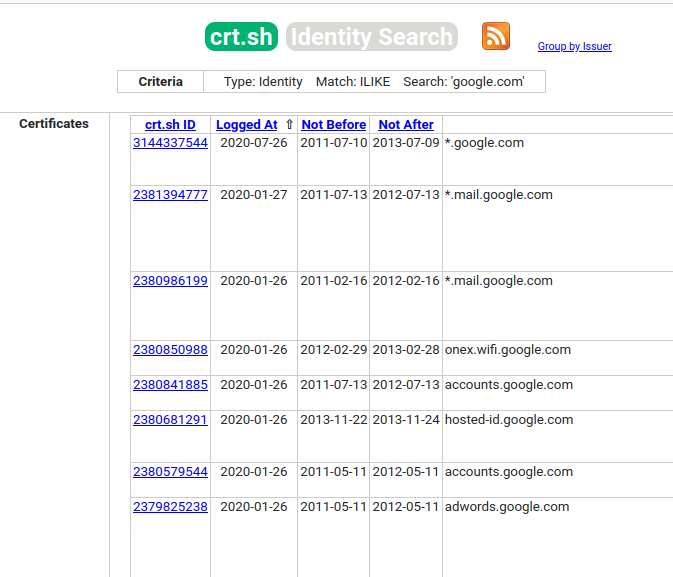Image resolution: width=673 pixels, height=577 pixels.
Task: Open certificate 3144337544
Action: click(170, 143)
